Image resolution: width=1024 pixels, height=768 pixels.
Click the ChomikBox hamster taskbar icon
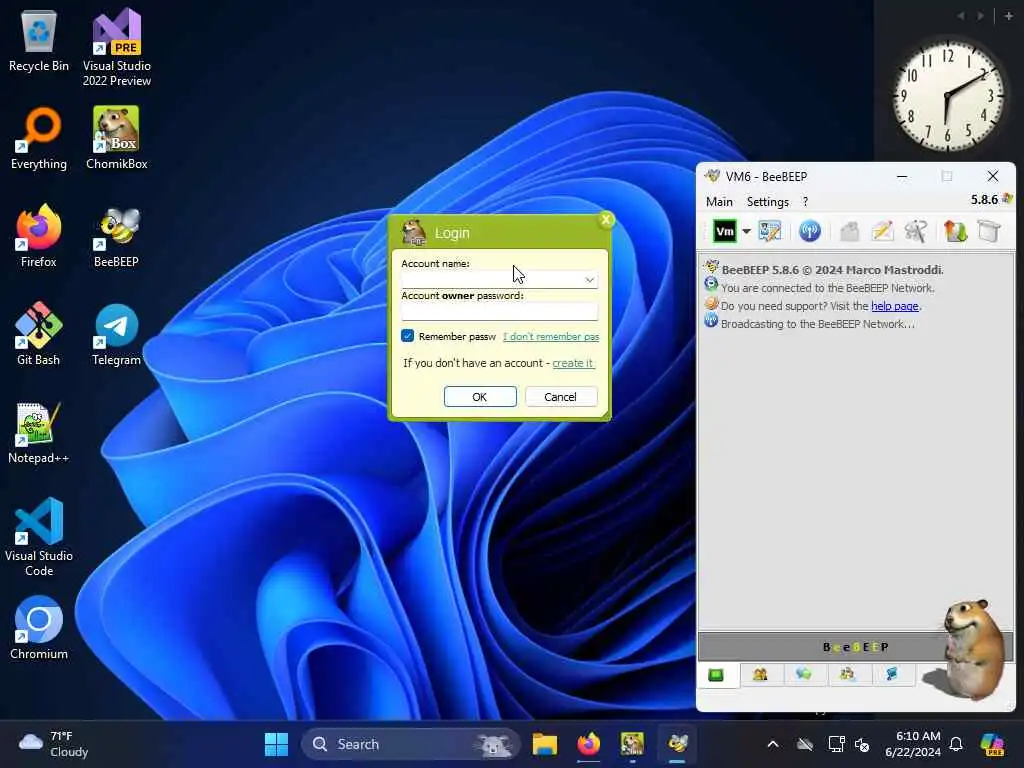(632, 744)
